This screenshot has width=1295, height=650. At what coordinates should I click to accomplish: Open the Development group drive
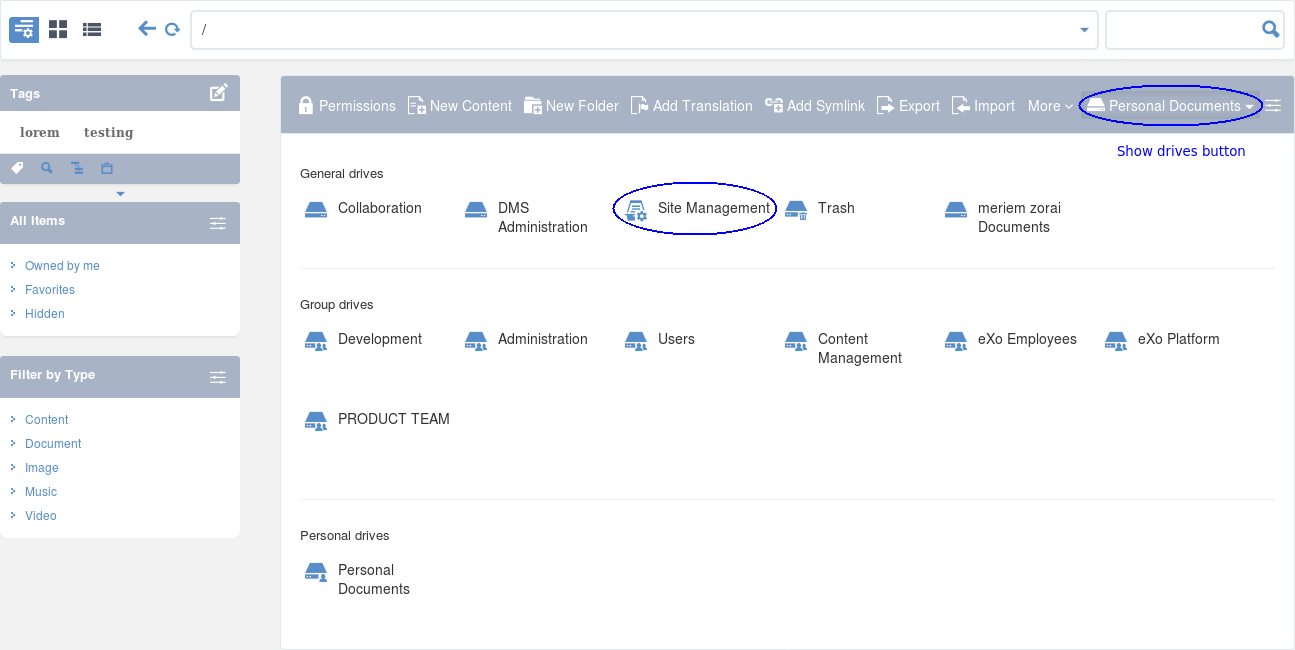(363, 340)
